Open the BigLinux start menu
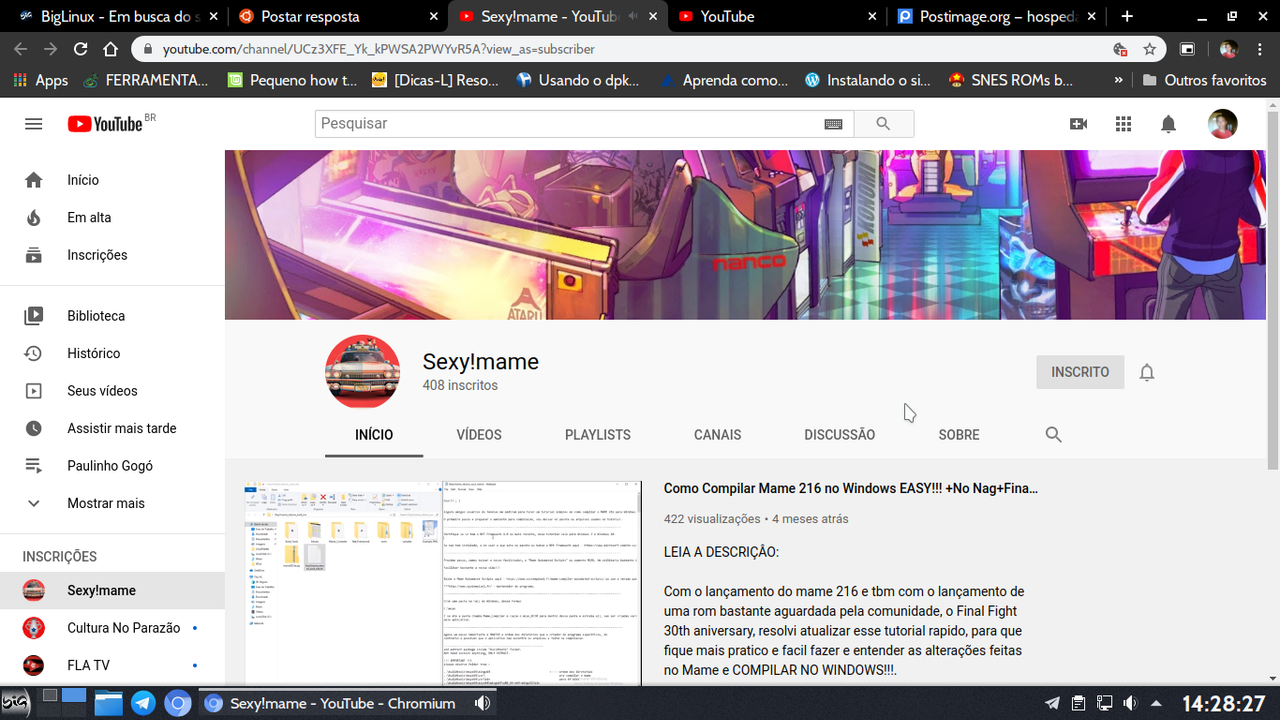This screenshot has width=1280, height=720. click(x=16, y=703)
